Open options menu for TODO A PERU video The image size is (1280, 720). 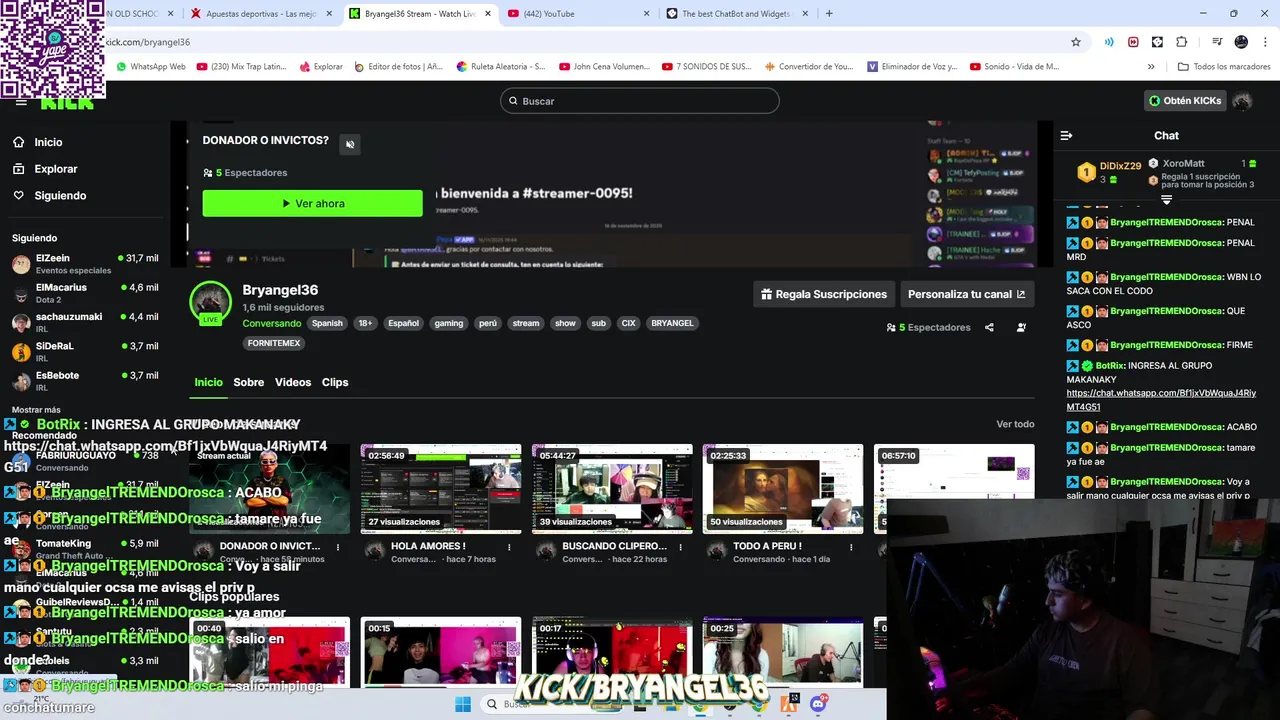pyautogui.click(x=852, y=547)
